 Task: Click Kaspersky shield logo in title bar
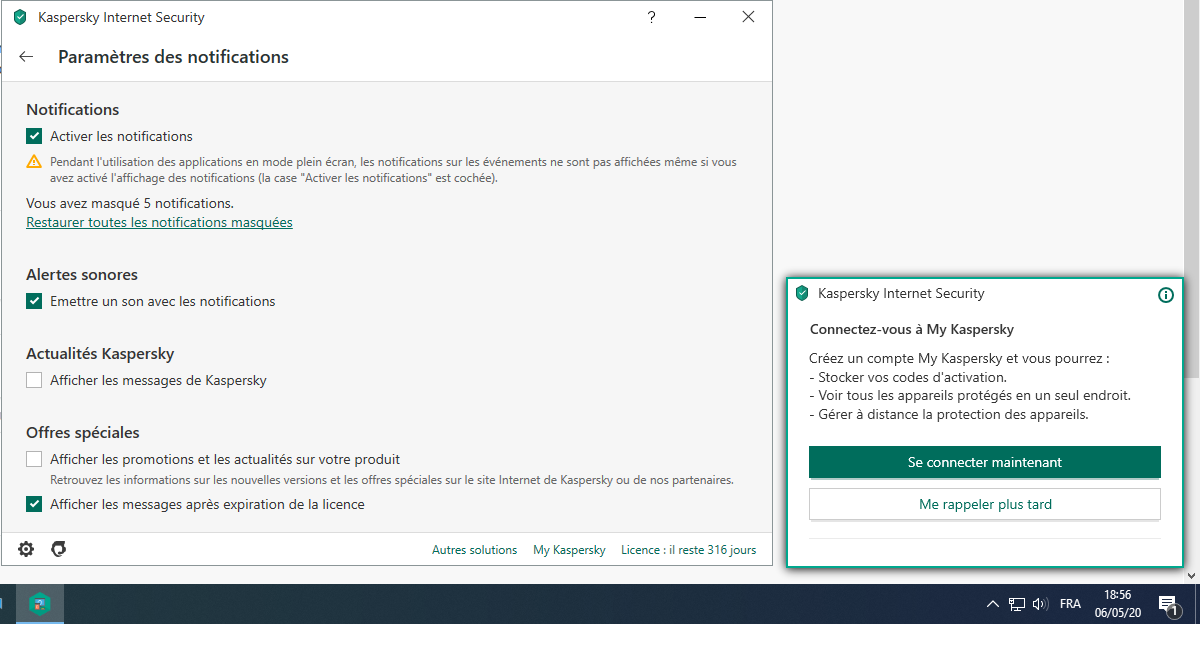pyautogui.click(x=20, y=17)
